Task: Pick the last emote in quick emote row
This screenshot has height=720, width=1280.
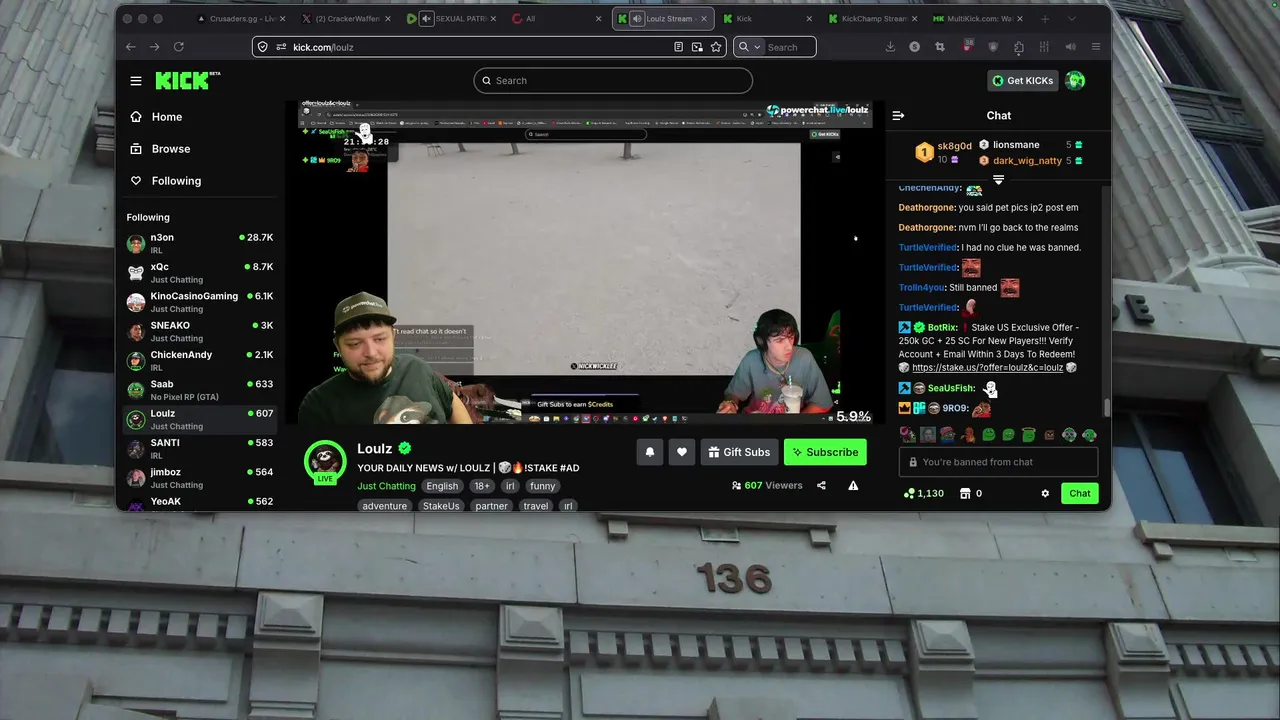Action: click(x=1090, y=435)
